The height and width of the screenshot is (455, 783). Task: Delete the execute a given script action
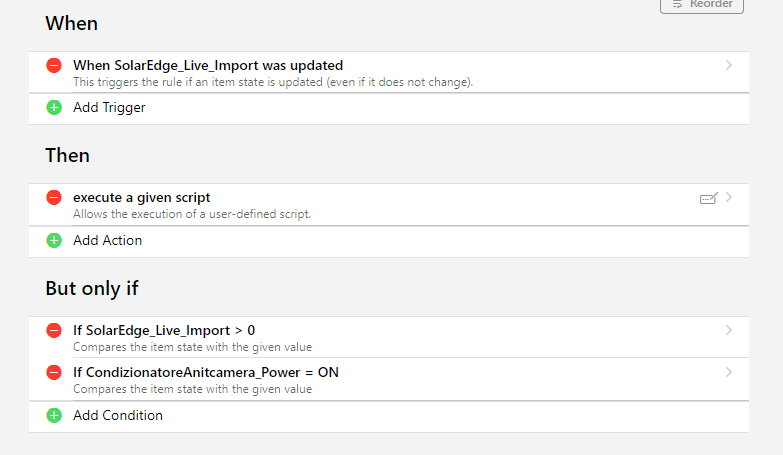tap(54, 198)
